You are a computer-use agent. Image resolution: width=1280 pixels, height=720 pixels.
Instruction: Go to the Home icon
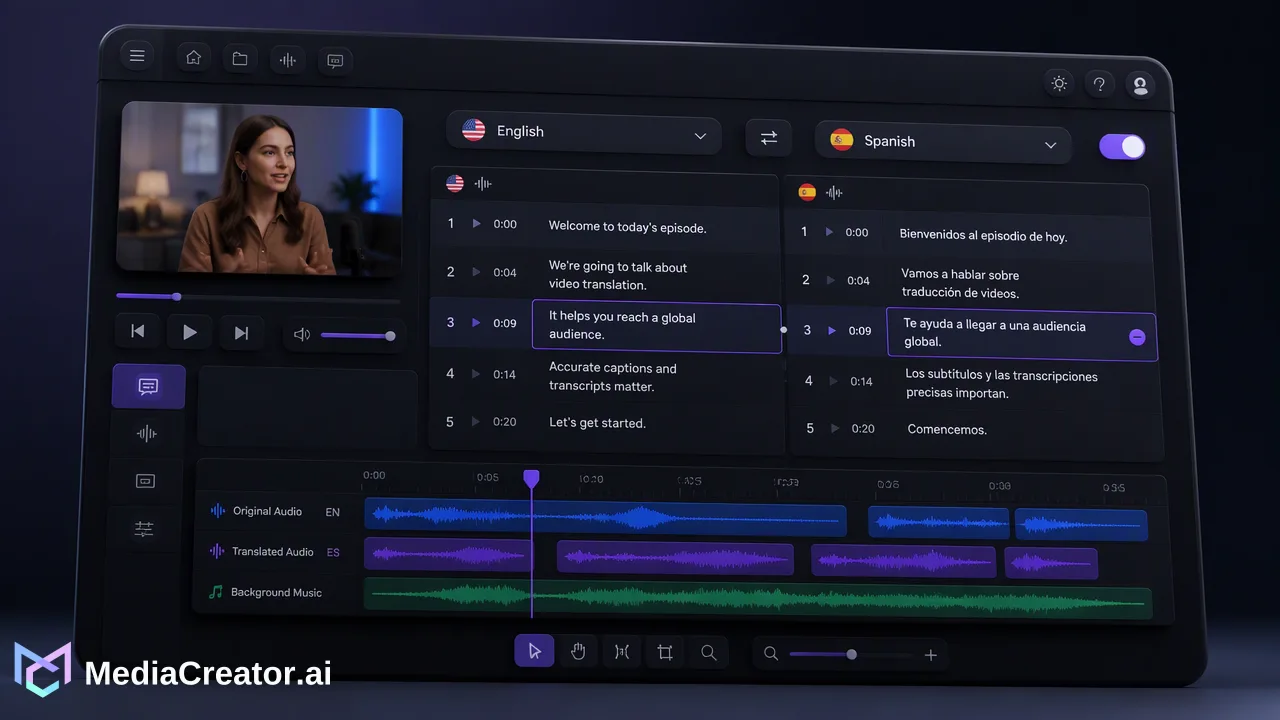[x=193, y=58]
